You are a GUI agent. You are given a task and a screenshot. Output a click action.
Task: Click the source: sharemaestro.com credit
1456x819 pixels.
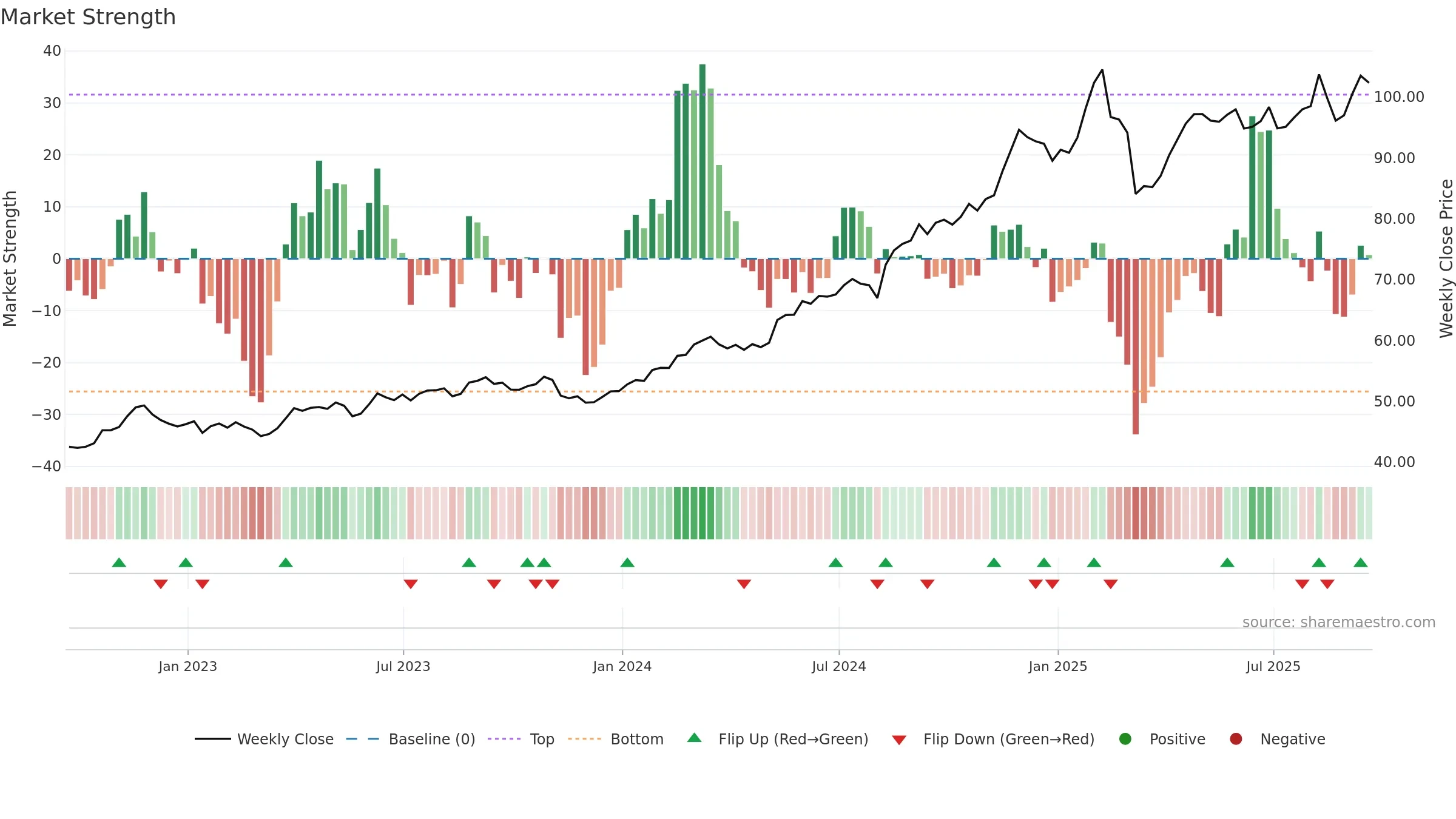point(1339,622)
